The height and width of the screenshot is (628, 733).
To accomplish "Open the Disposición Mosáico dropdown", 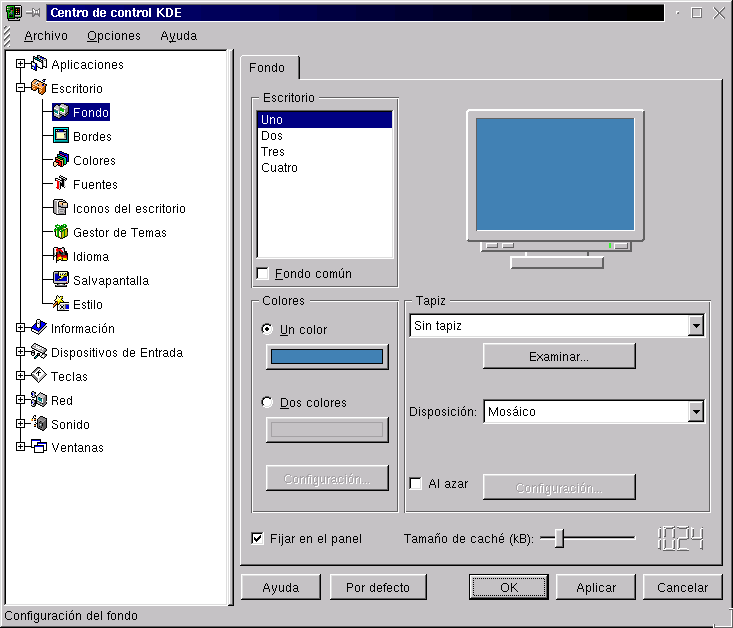I will [x=696, y=412].
